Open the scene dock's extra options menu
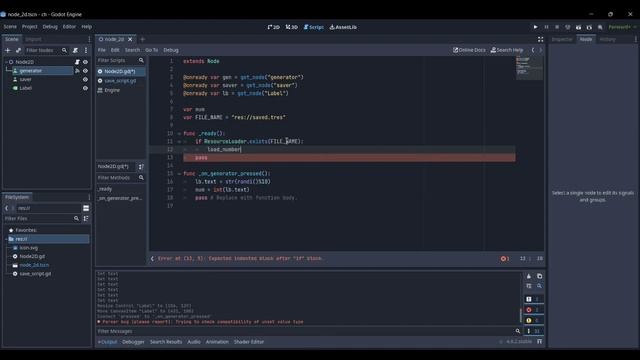Image resolution: width=640 pixels, height=360 pixels. (x=86, y=50)
